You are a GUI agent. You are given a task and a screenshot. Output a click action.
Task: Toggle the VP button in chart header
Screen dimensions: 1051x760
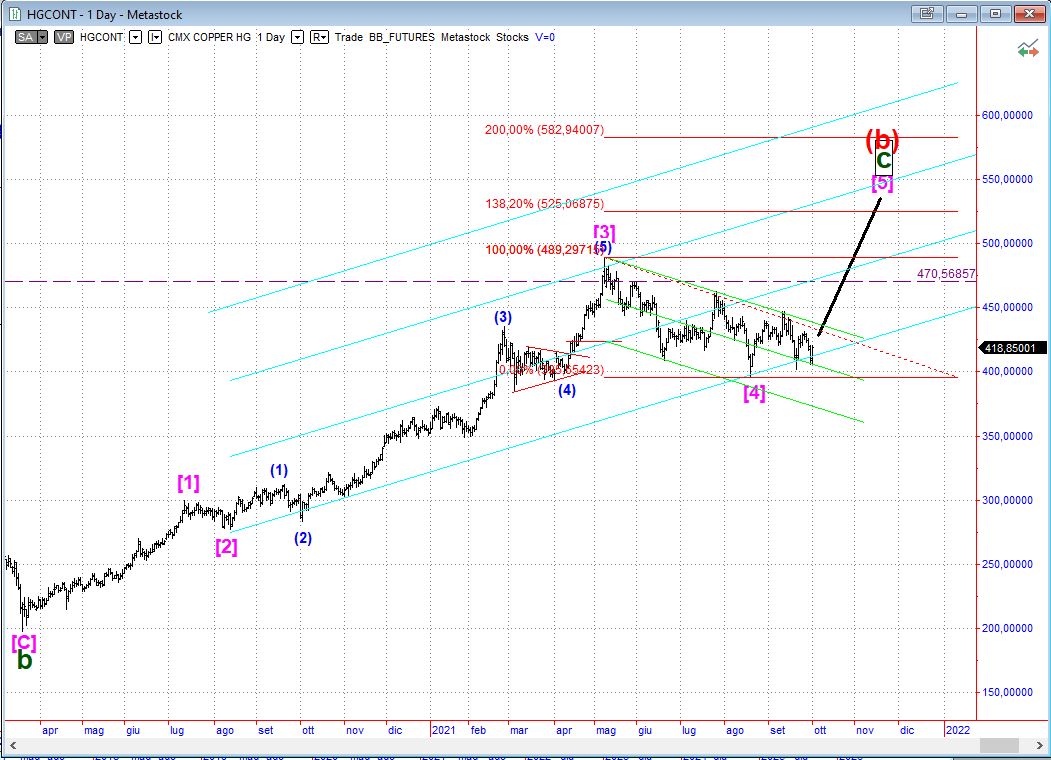[64, 38]
